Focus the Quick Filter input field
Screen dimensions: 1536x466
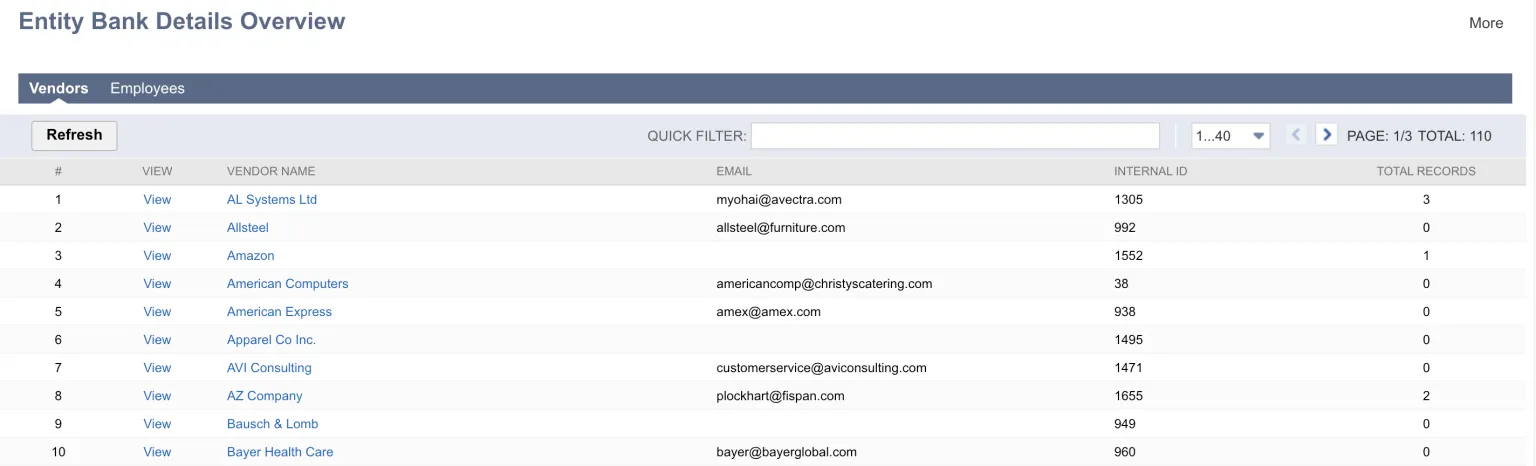[x=955, y=136]
